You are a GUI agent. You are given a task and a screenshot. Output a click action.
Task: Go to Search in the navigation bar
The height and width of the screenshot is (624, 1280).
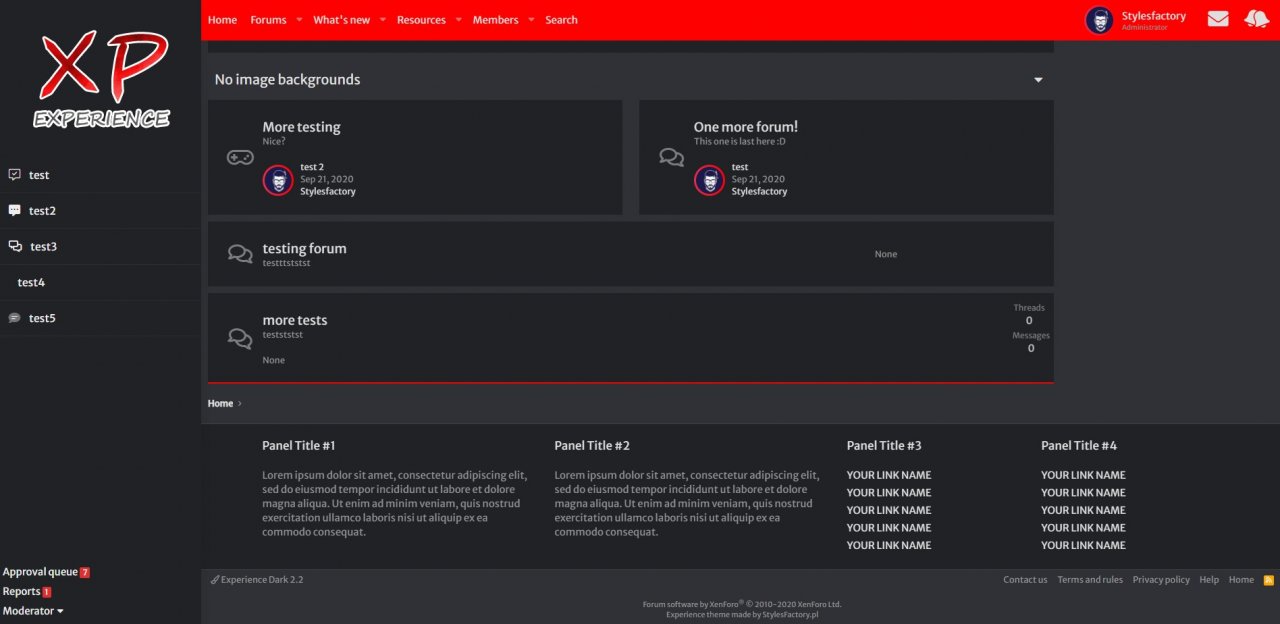click(x=561, y=20)
